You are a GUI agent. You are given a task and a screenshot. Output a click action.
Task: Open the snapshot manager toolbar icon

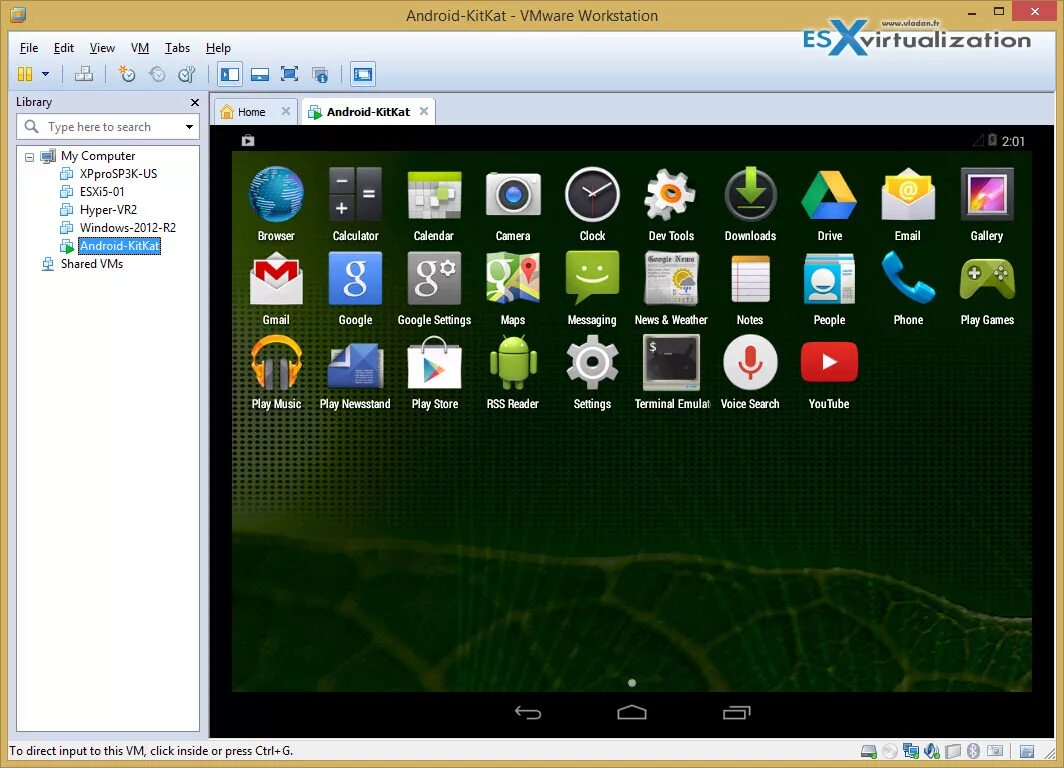click(187, 74)
